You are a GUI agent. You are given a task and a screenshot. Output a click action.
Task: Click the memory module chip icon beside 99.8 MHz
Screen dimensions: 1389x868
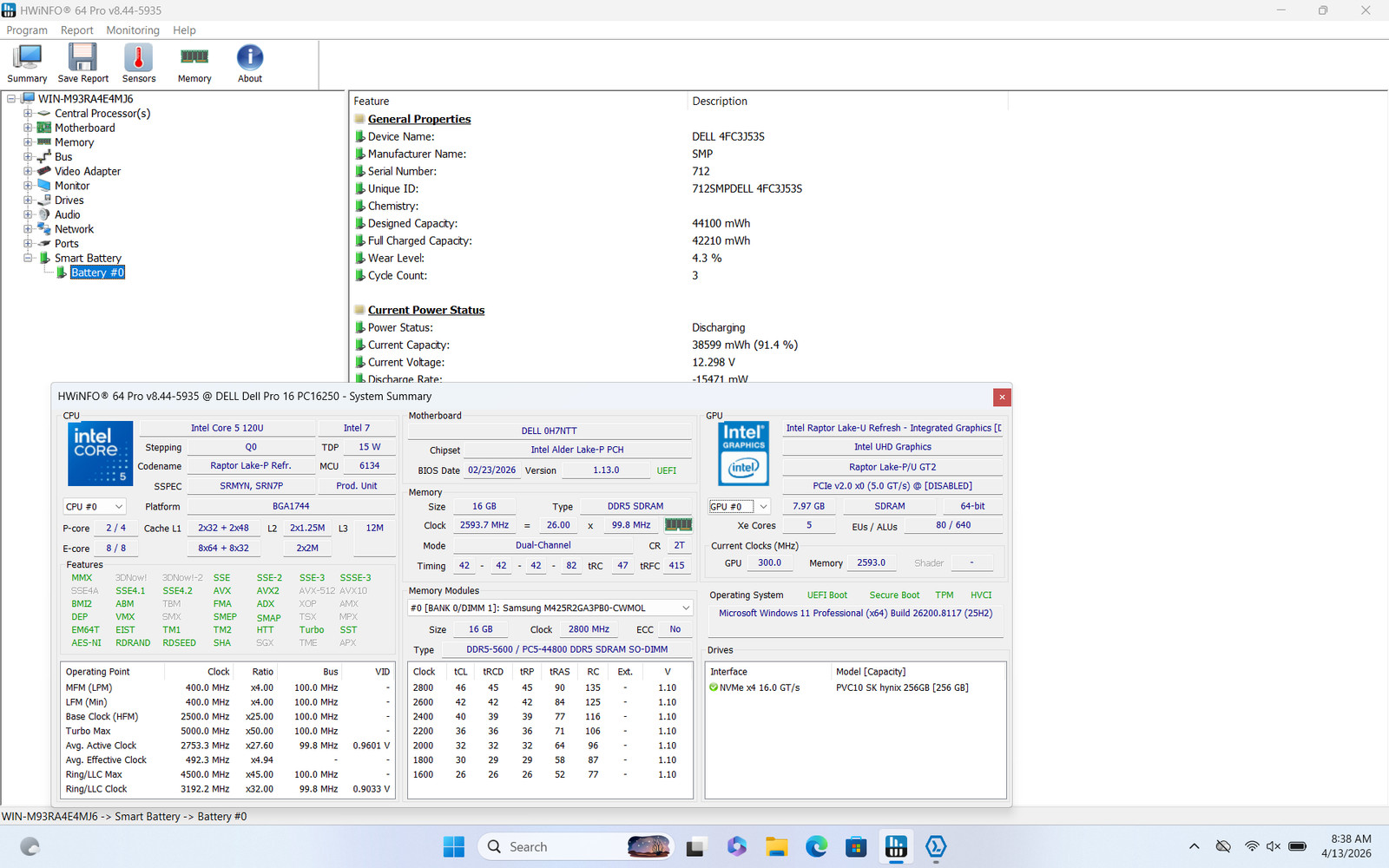point(678,524)
